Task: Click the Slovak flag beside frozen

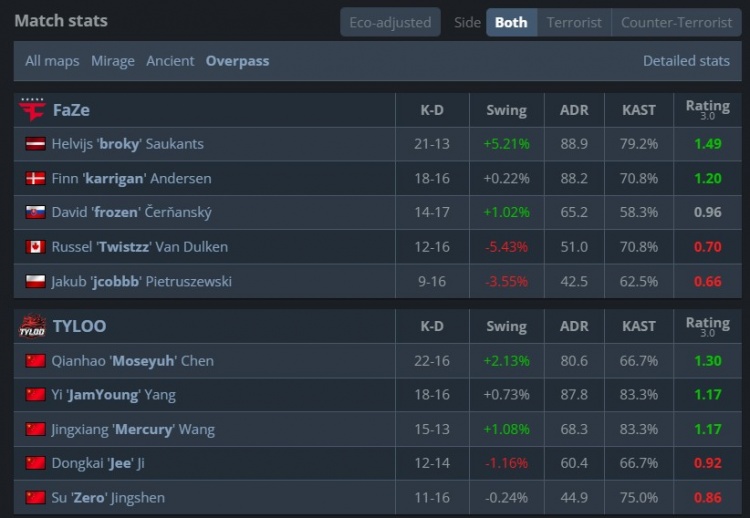Action: [x=35, y=213]
